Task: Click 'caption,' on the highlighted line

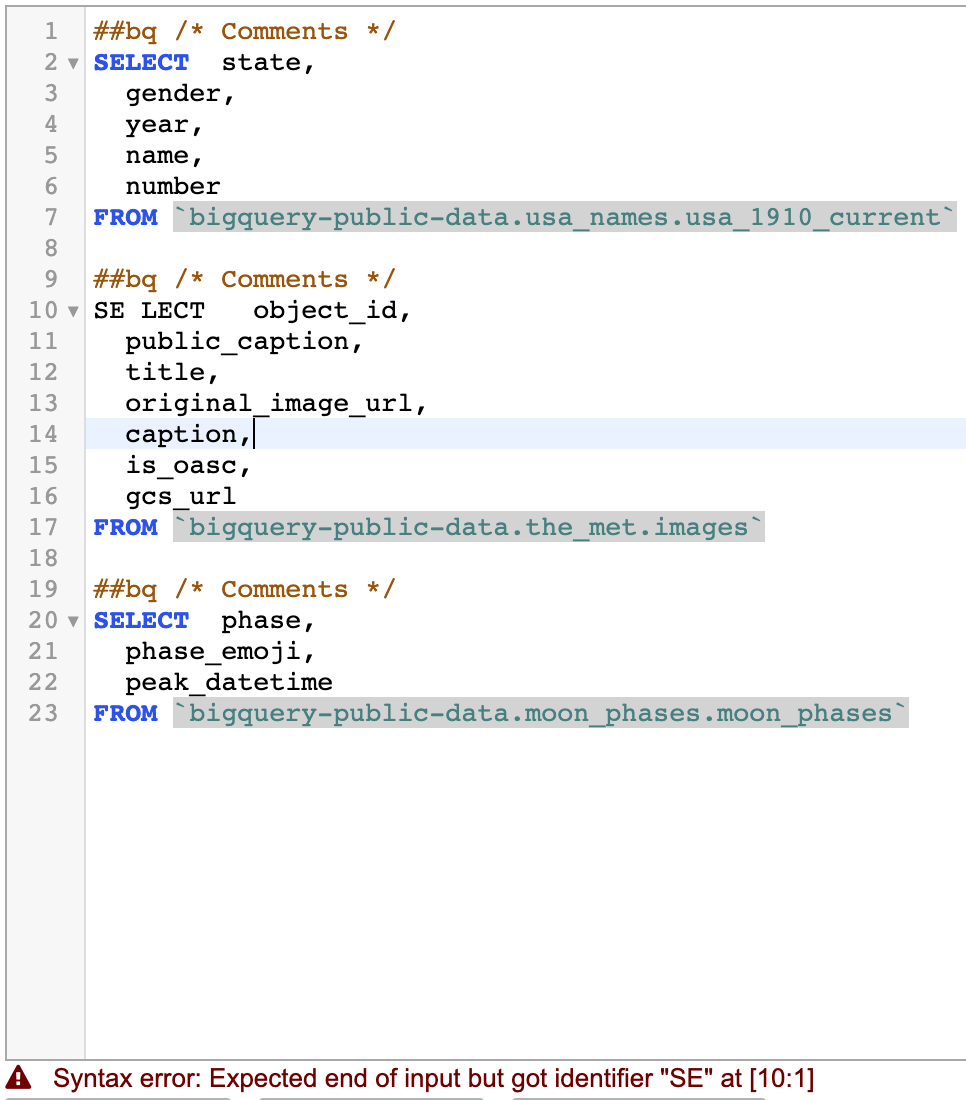Action: click(188, 434)
